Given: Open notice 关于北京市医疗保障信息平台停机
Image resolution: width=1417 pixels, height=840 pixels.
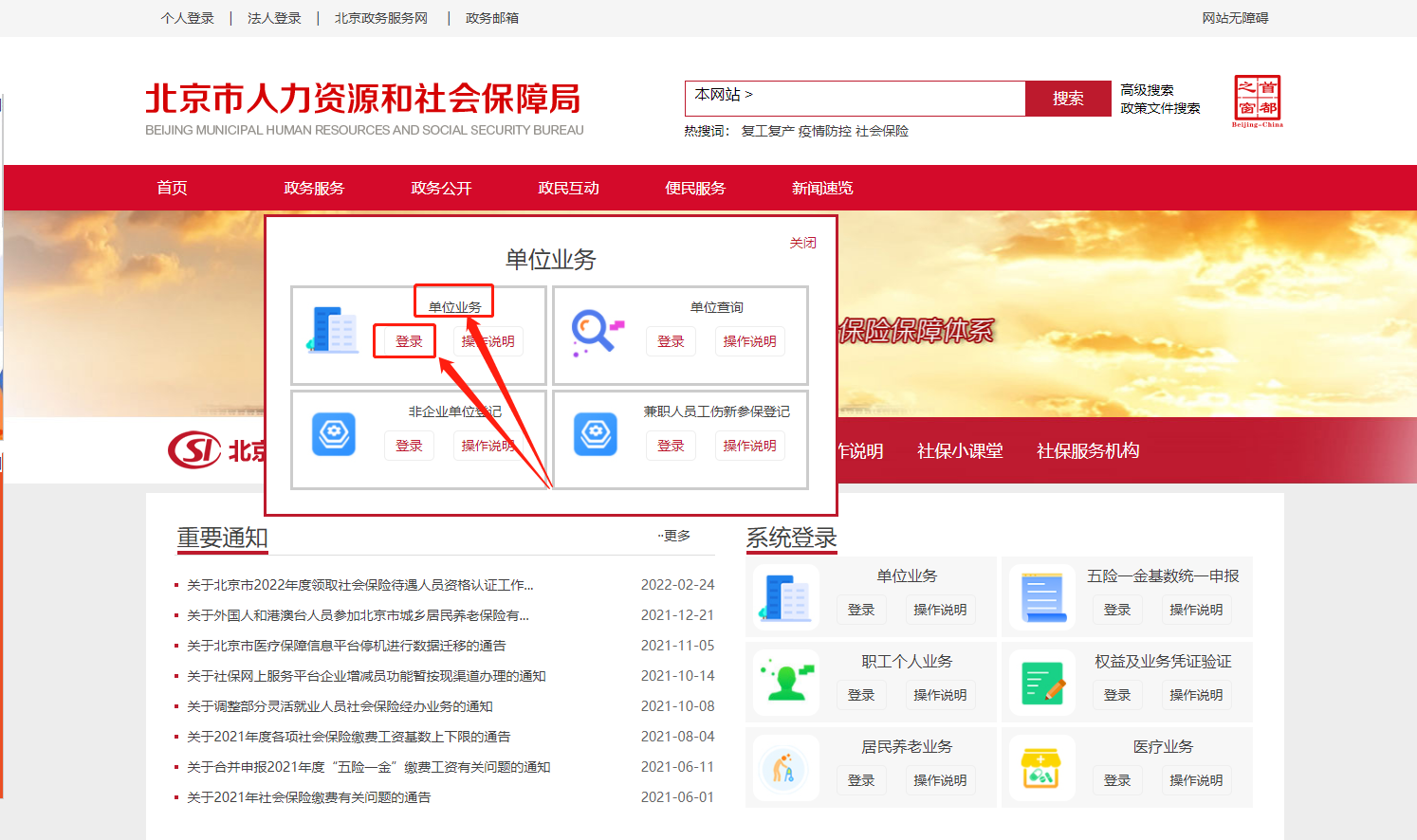Looking at the screenshot, I should 346,646.
